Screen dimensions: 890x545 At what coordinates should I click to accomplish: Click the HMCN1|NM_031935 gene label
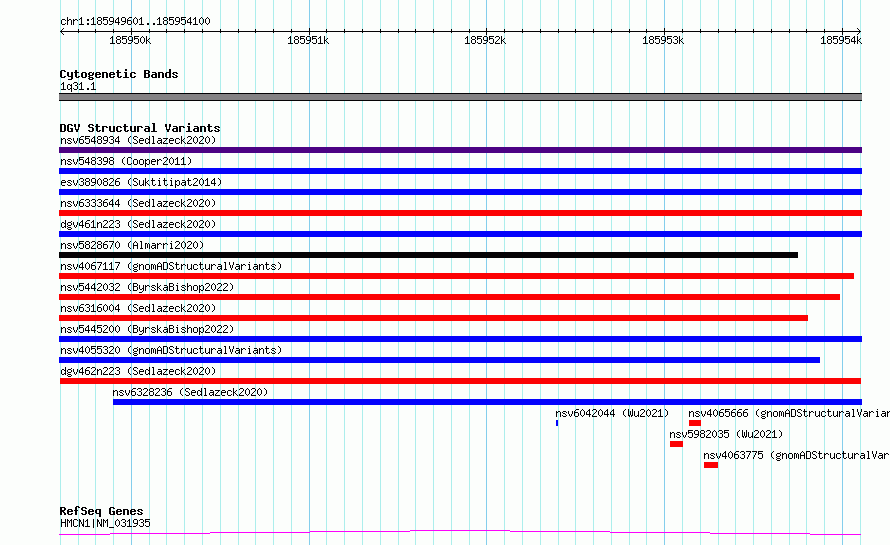click(105, 523)
